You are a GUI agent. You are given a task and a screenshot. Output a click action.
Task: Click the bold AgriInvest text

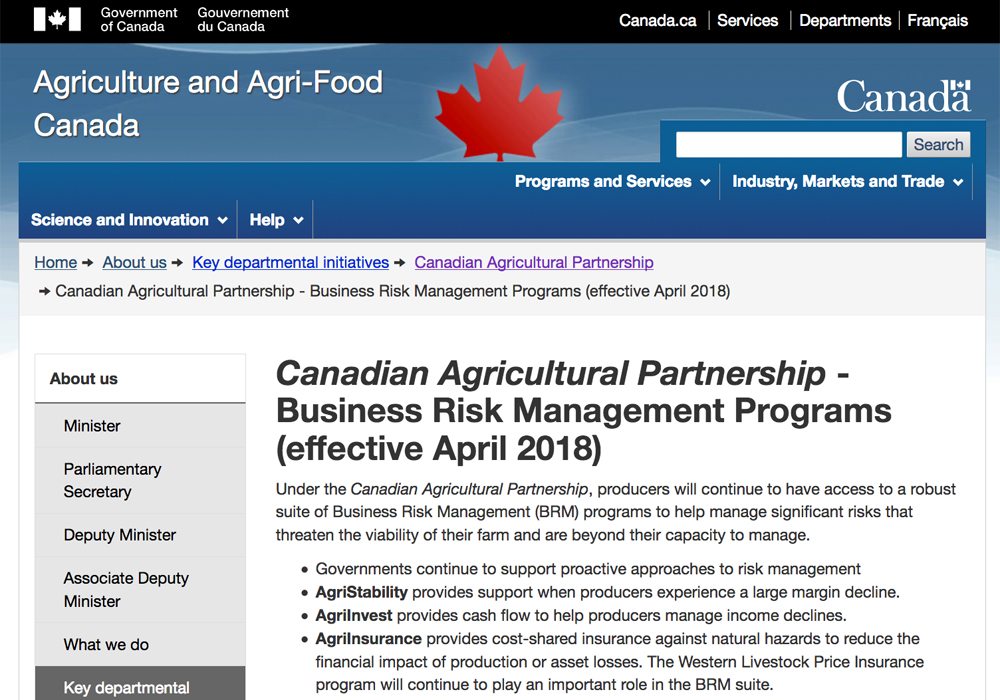[x=353, y=616]
